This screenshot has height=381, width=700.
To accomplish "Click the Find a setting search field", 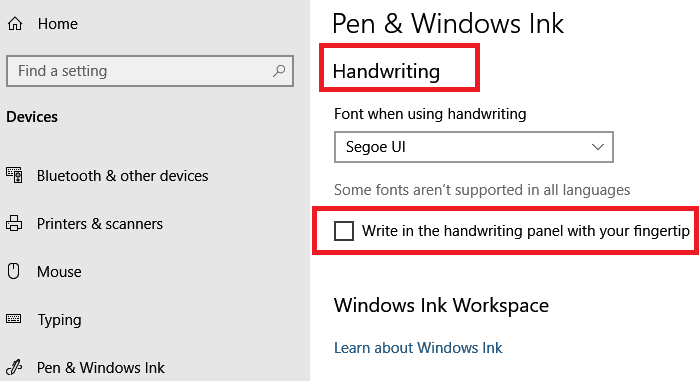I will (x=150, y=71).
